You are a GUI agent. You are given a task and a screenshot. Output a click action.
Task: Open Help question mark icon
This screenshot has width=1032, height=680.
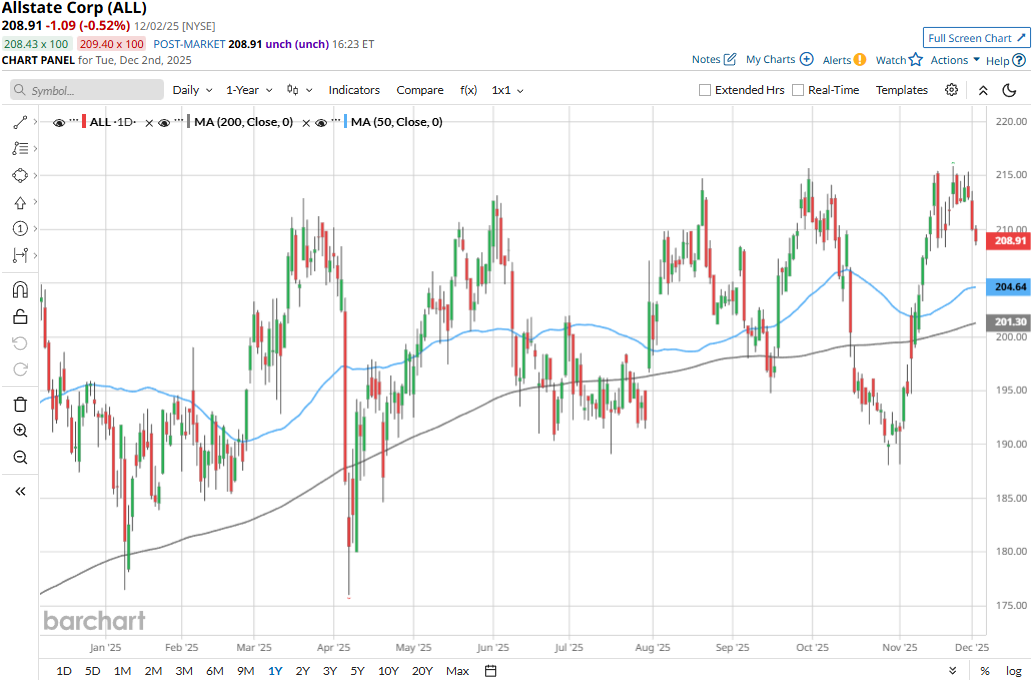(1018, 61)
